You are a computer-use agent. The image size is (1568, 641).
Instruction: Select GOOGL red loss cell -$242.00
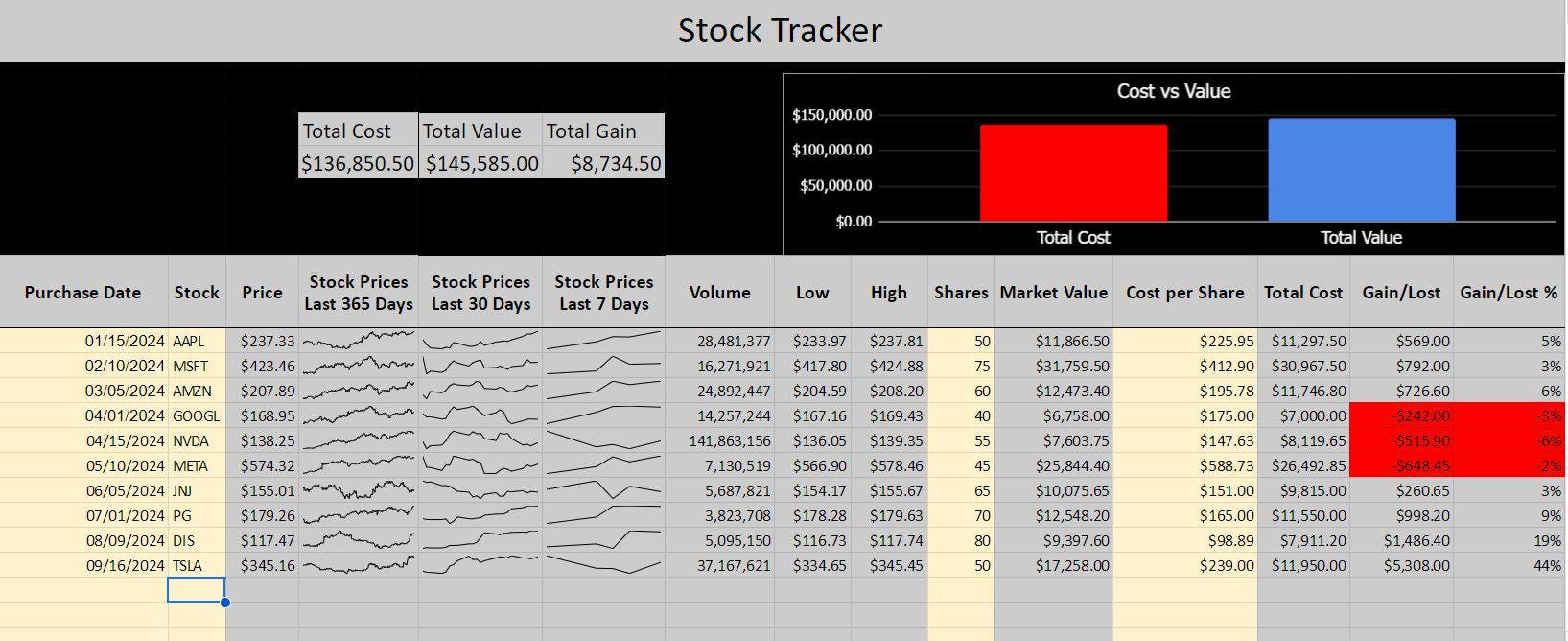[x=1401, y=415]
